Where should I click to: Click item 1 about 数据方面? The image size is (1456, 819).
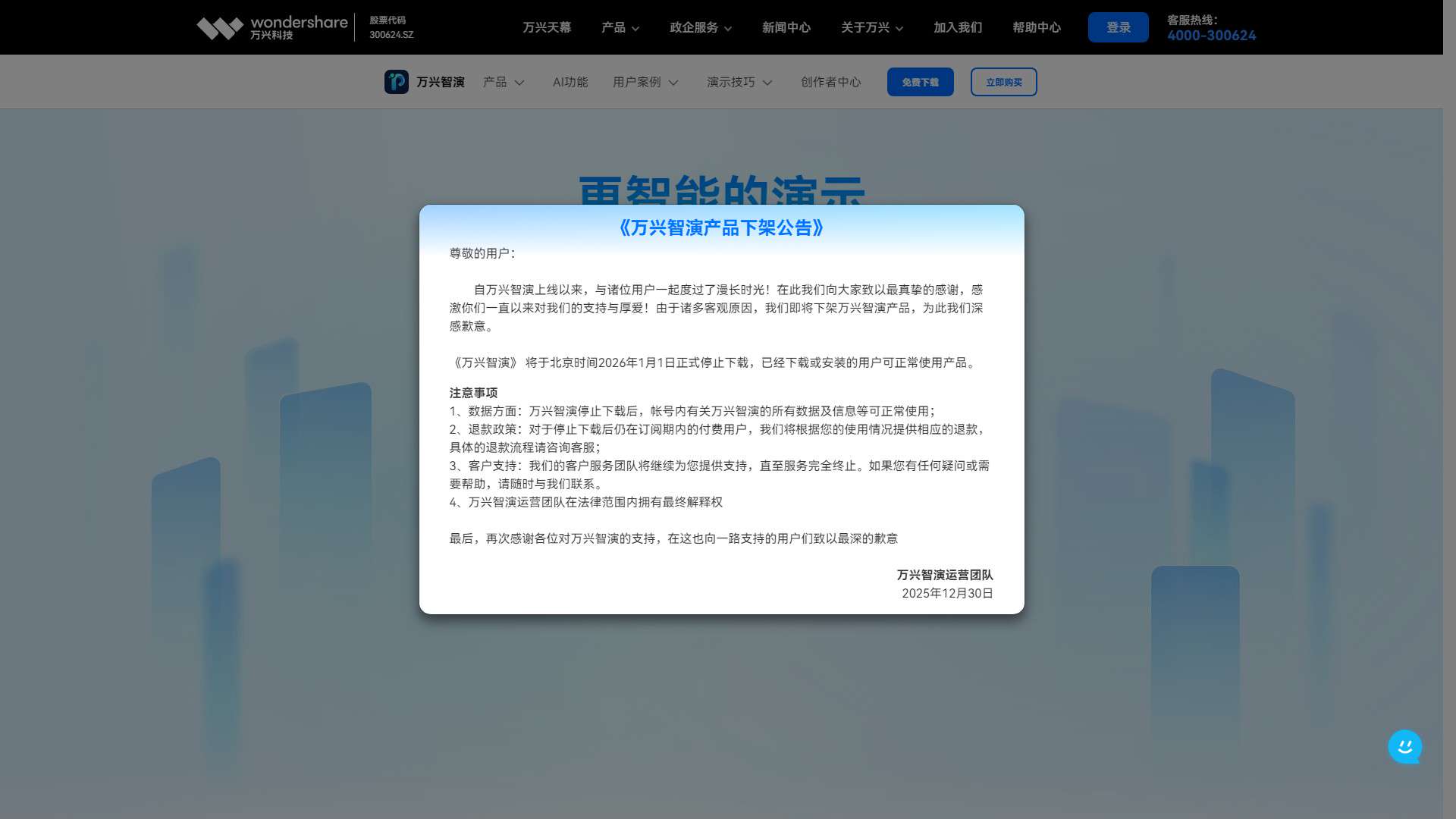(692, 411)
